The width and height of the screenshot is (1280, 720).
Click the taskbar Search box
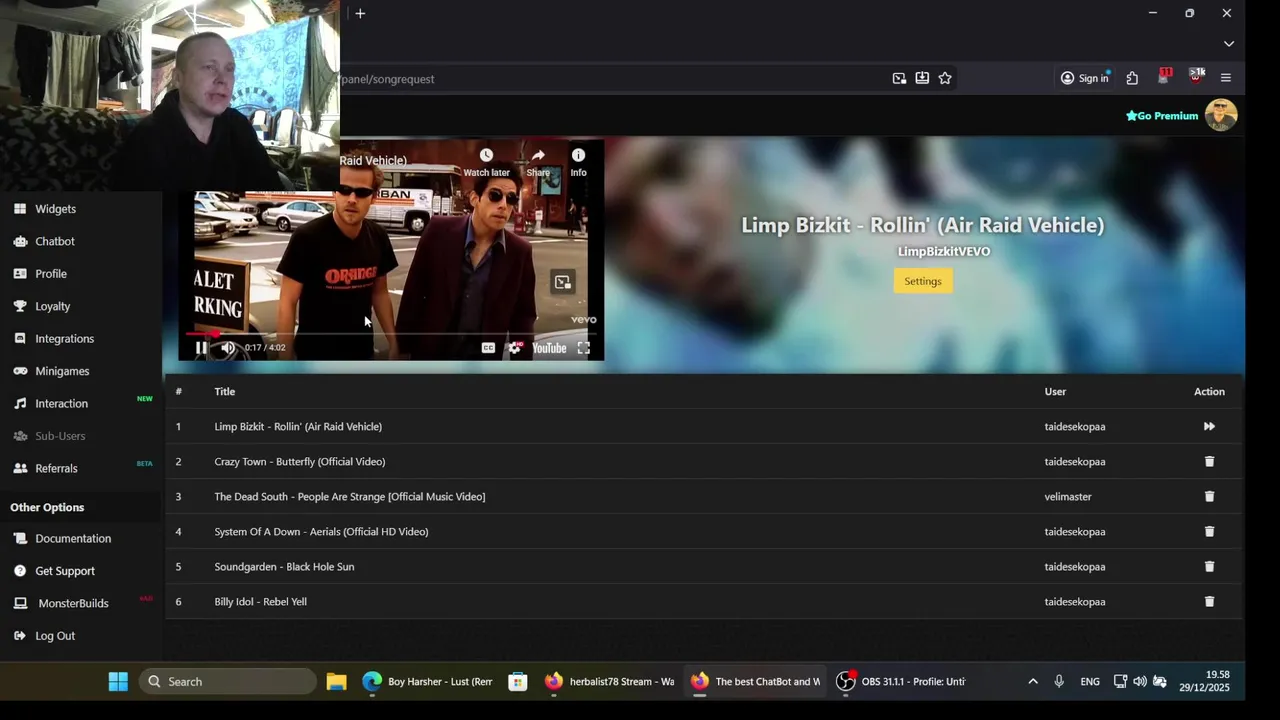(228, 681)
